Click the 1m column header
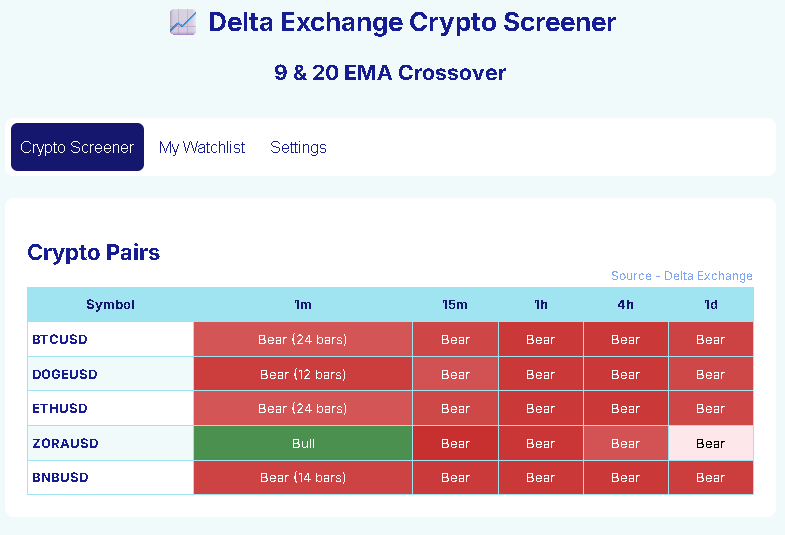785x535 pixels. point(303,305)
